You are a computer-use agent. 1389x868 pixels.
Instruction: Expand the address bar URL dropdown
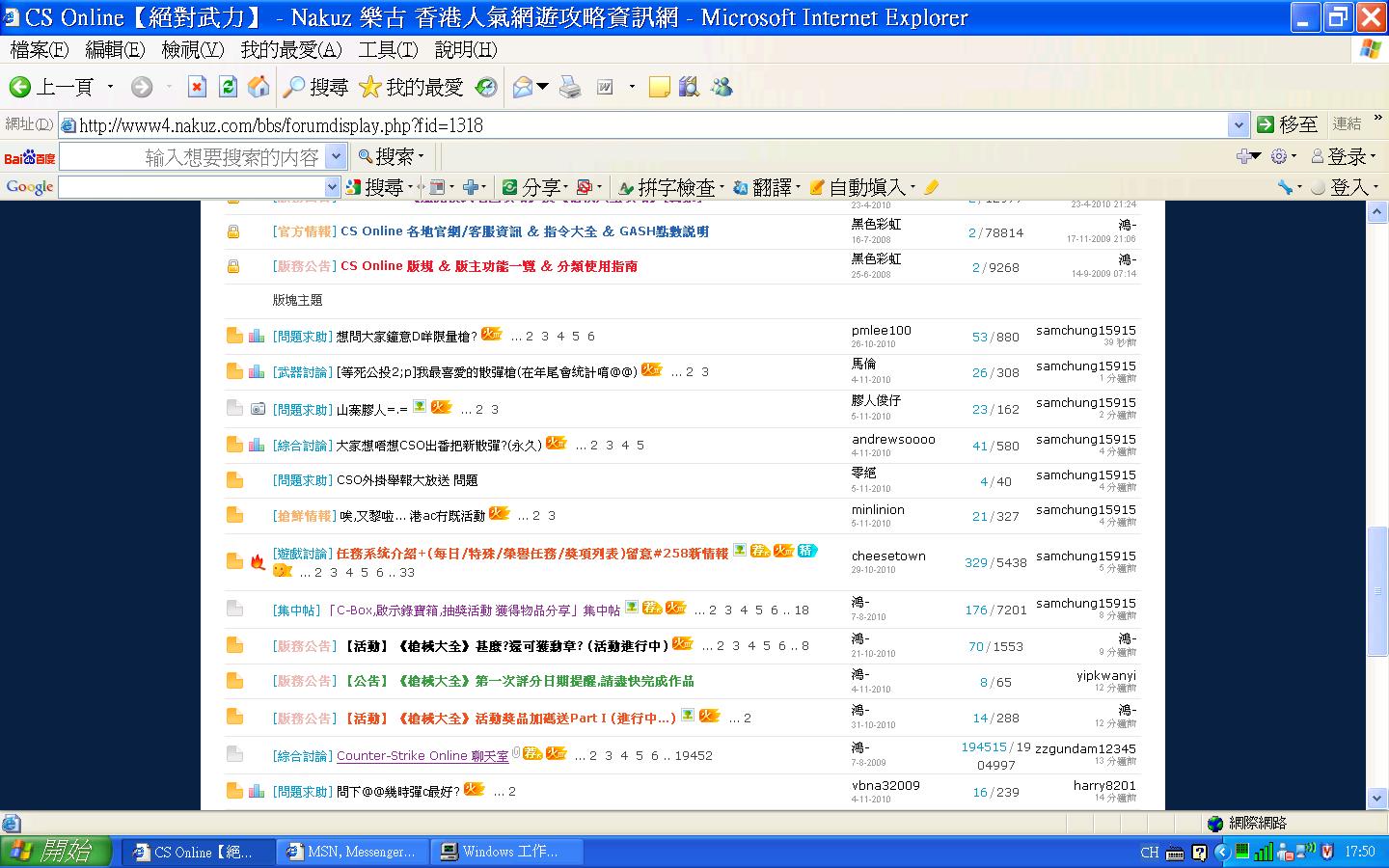pyautogui.click(x=1239, y=124)
